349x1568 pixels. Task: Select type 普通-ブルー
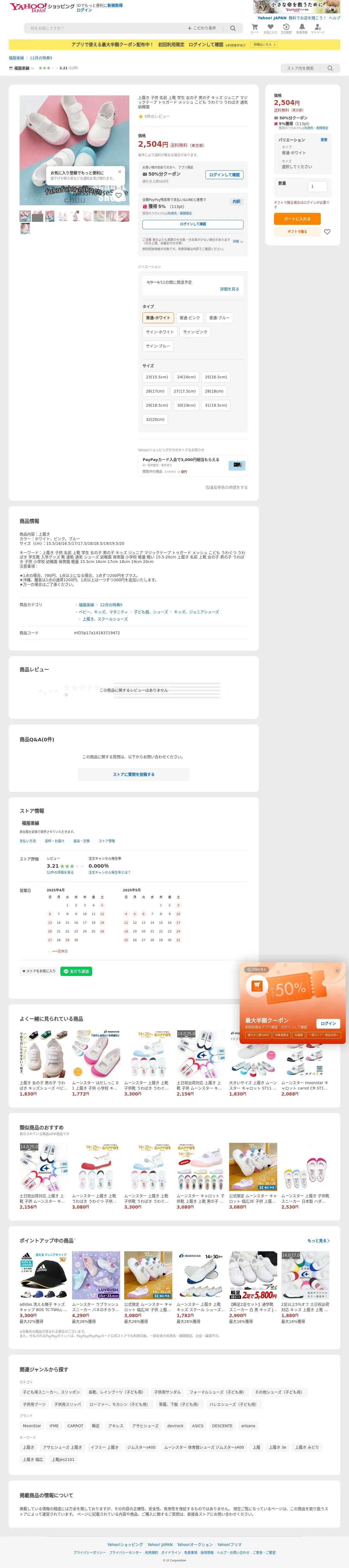(219, 318)
